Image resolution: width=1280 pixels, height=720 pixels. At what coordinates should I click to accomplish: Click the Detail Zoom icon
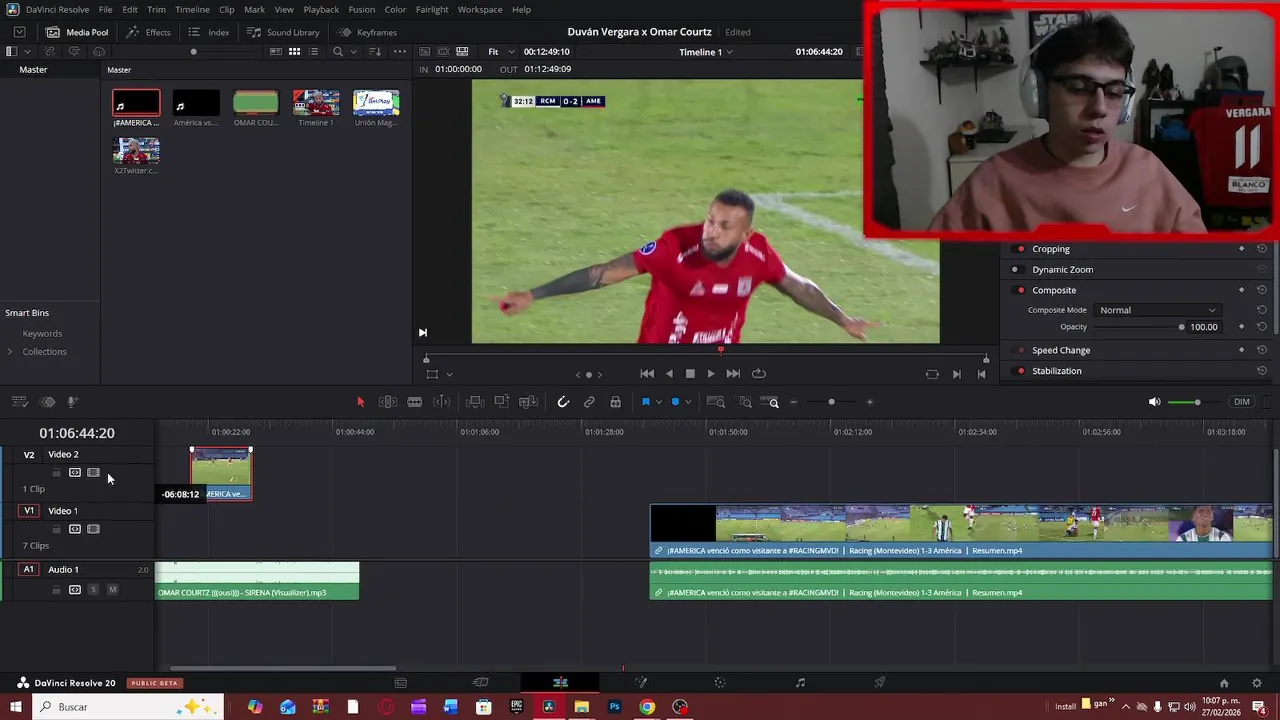coord(745,402)
